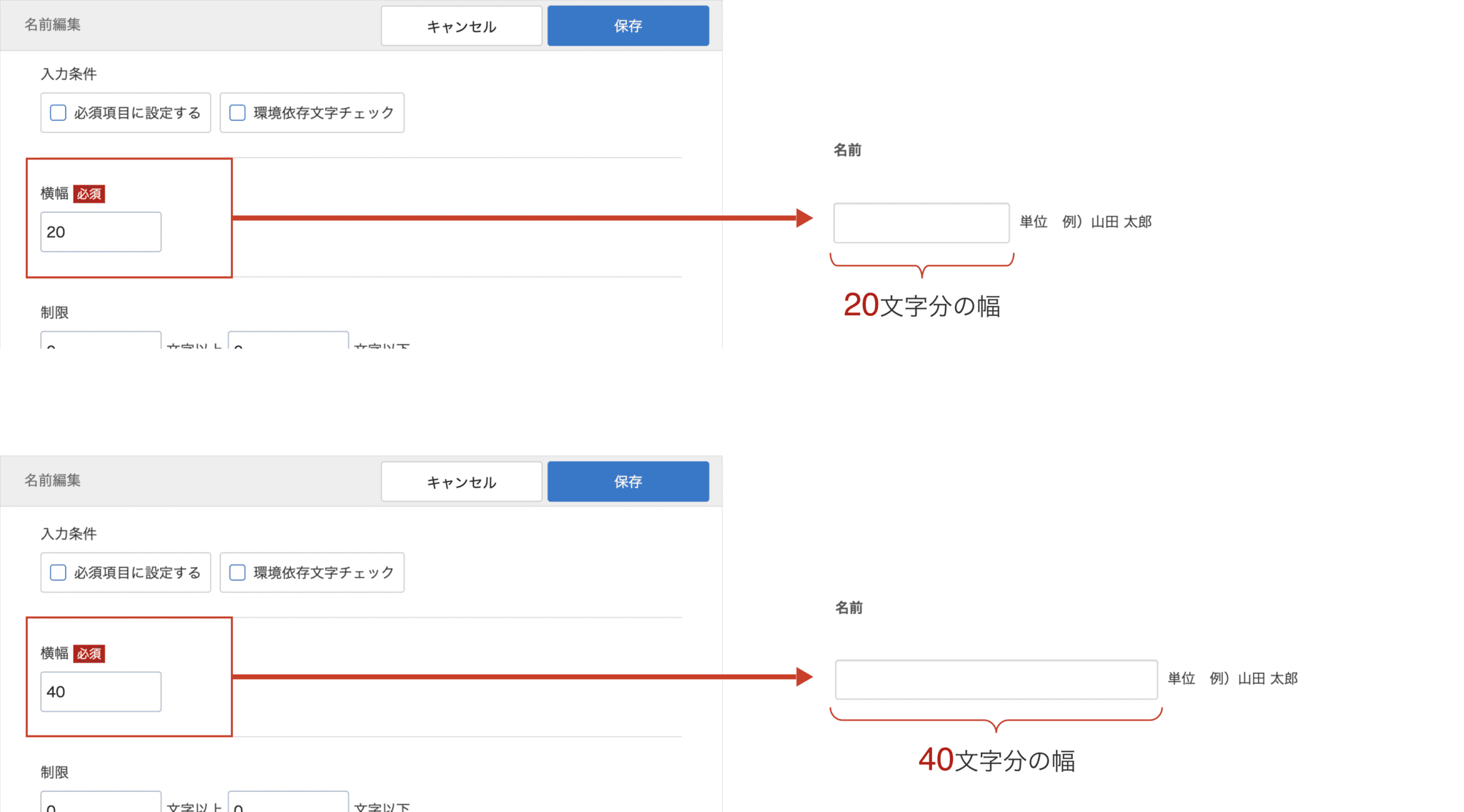Focus the 横幅 field containing 20
The height and width of the screenshot is (812, 1464).
click(101, 232)
